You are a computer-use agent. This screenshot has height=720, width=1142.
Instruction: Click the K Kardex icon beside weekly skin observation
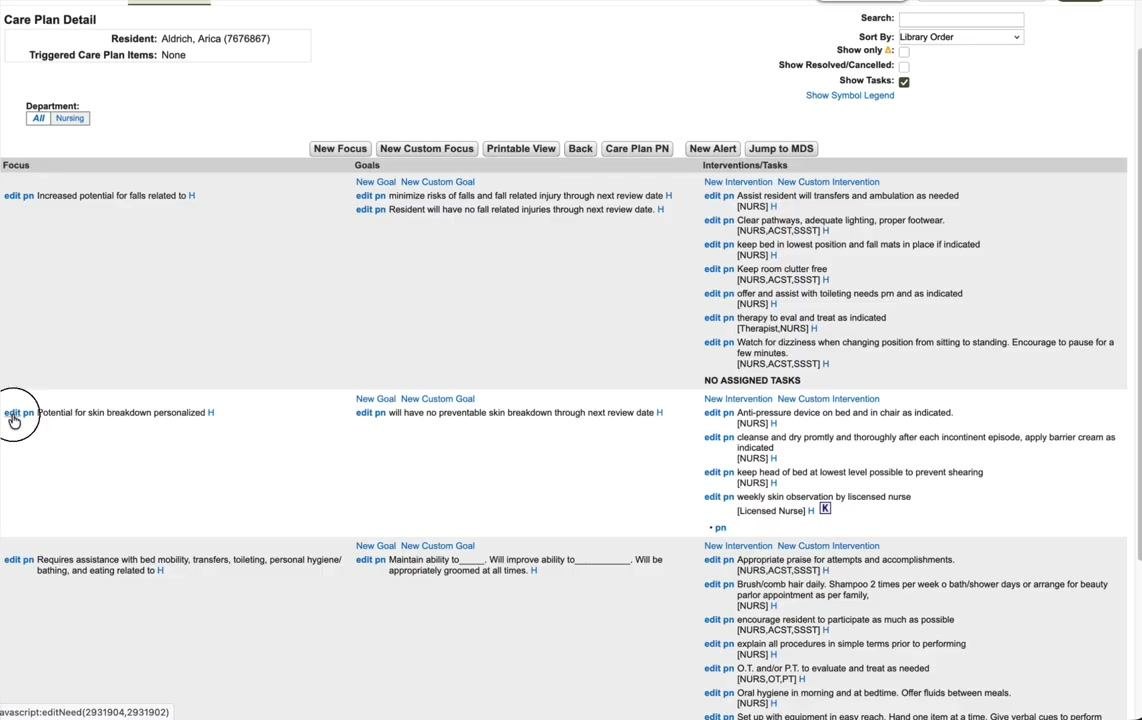coord(825,508)
